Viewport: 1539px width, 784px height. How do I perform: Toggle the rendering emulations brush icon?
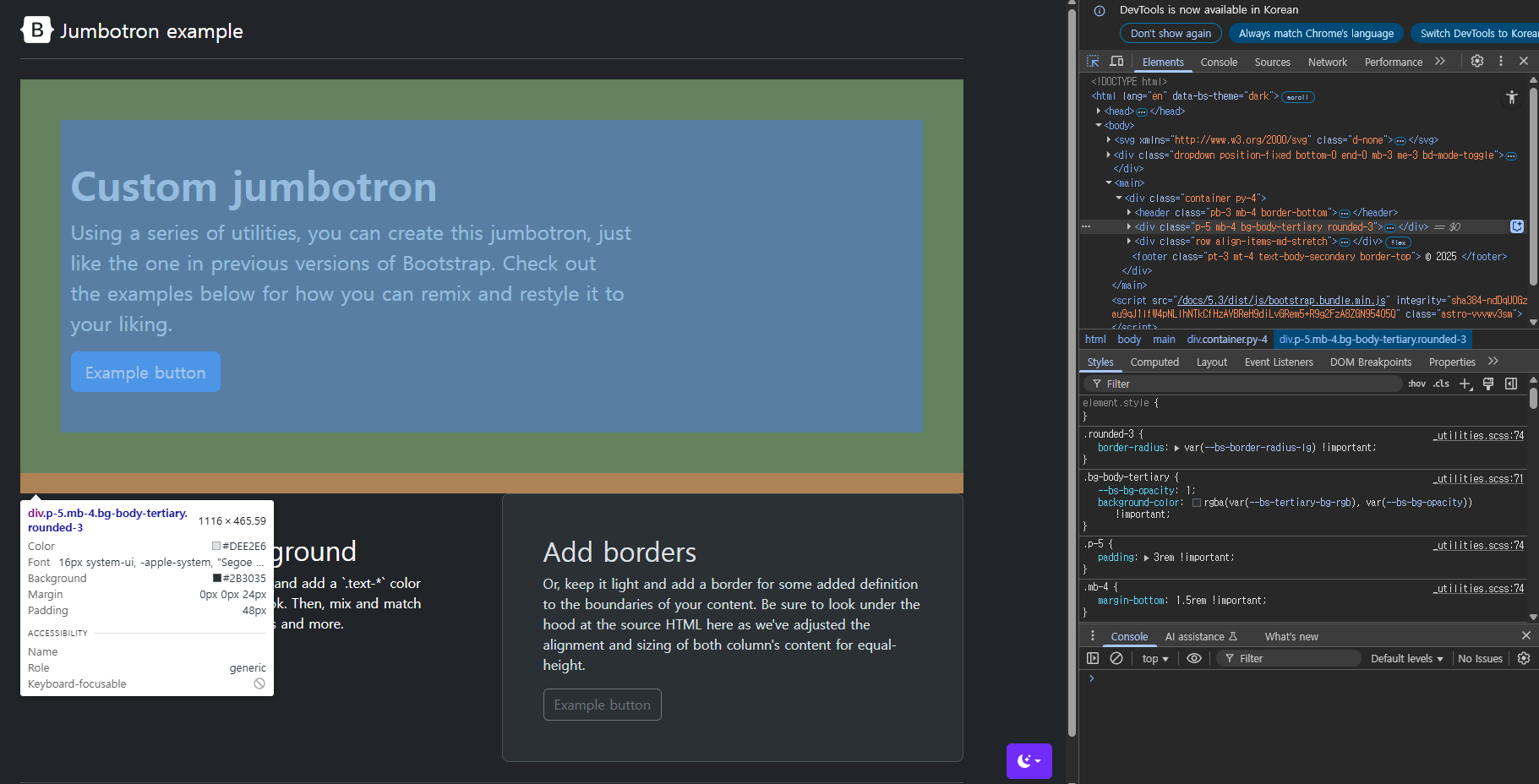[1488, 384]
